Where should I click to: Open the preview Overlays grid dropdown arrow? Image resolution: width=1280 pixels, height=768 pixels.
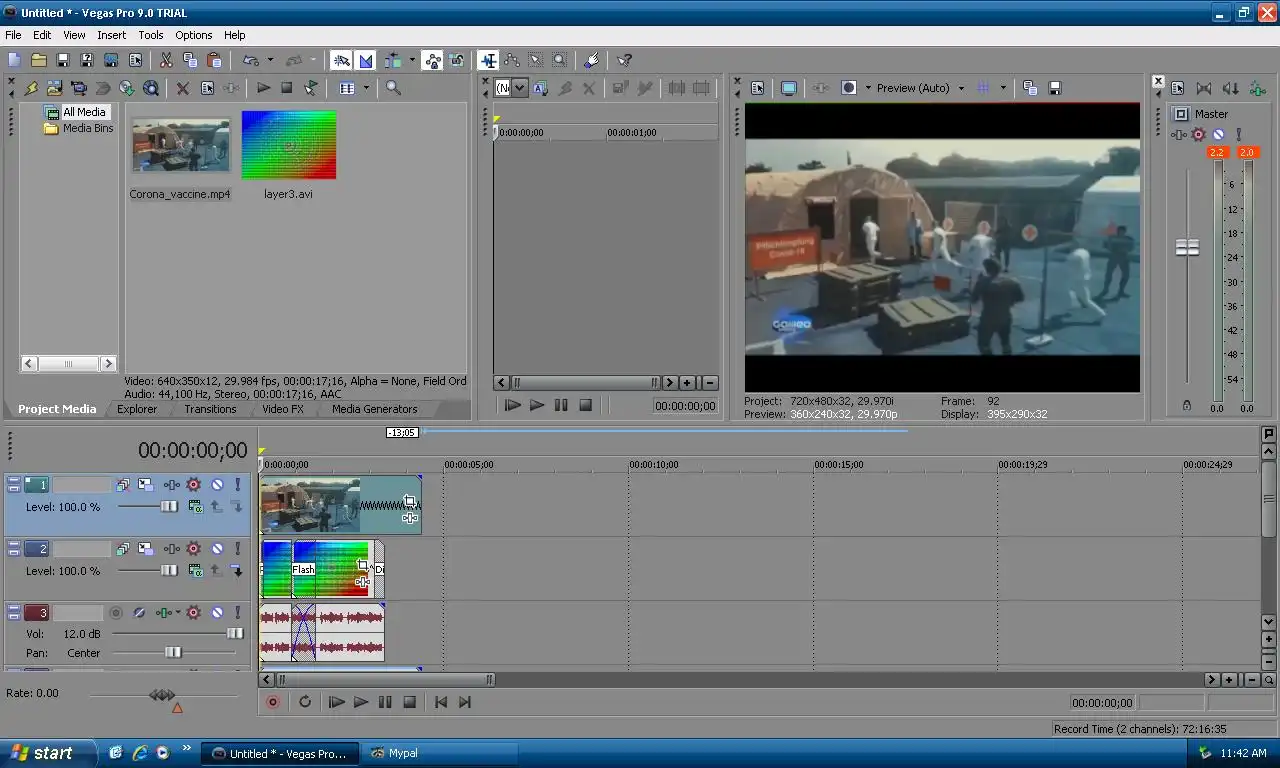click(x=1003, y=88)
